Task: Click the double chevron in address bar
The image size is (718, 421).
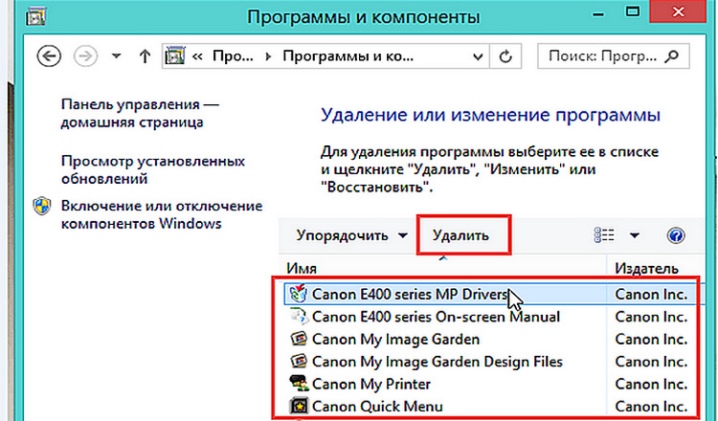Action: [x=197, y=56]
